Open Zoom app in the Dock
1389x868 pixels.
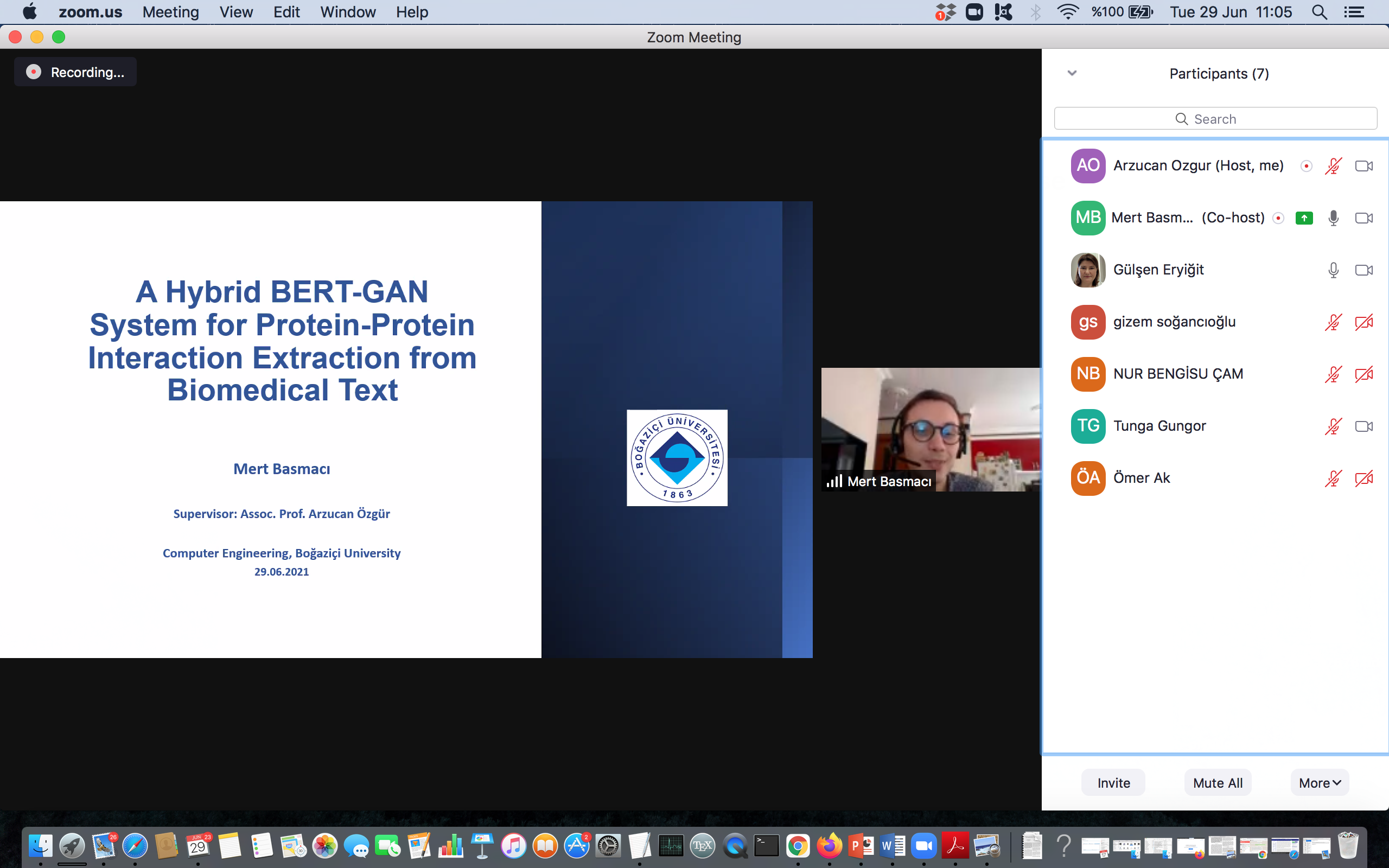tap(923, 846)
